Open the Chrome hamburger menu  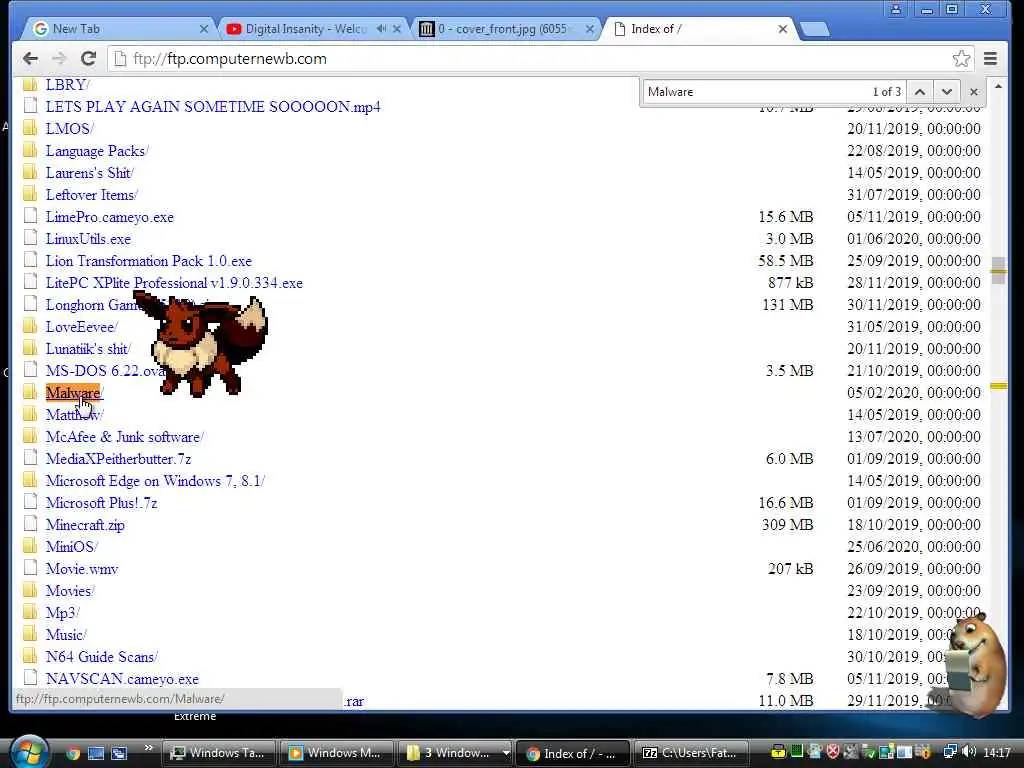(x=990, y=59)
